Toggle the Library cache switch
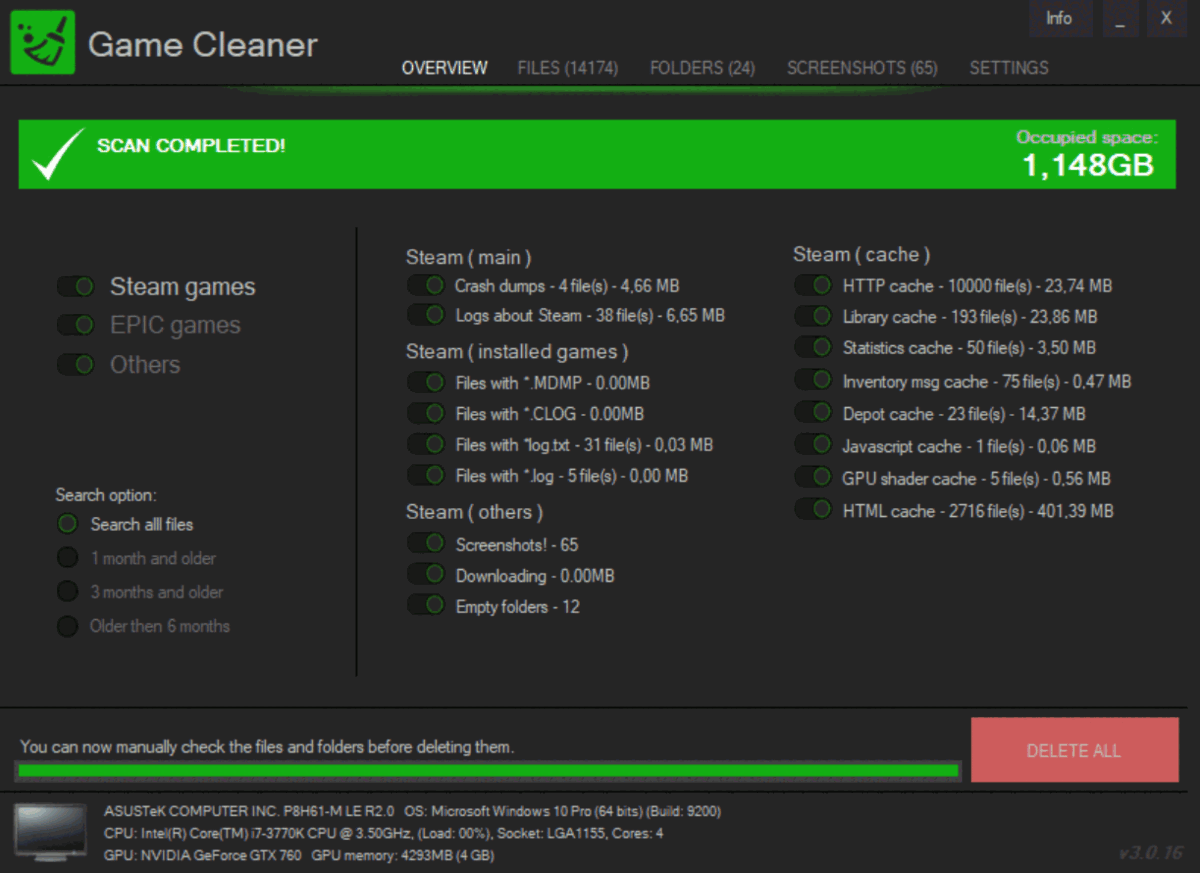 pos(814,316)
